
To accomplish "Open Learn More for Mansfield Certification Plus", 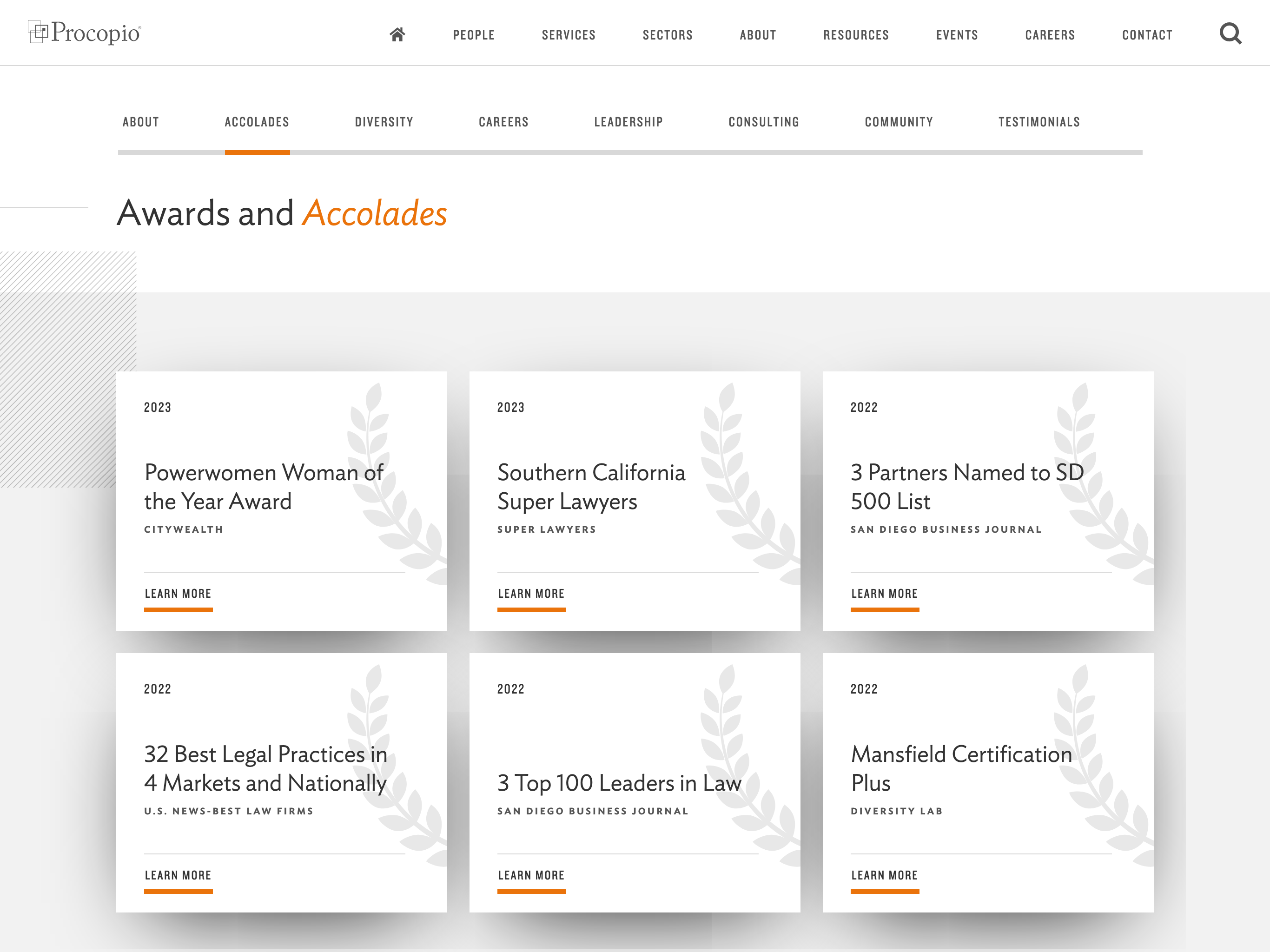I will coord(884,875).
